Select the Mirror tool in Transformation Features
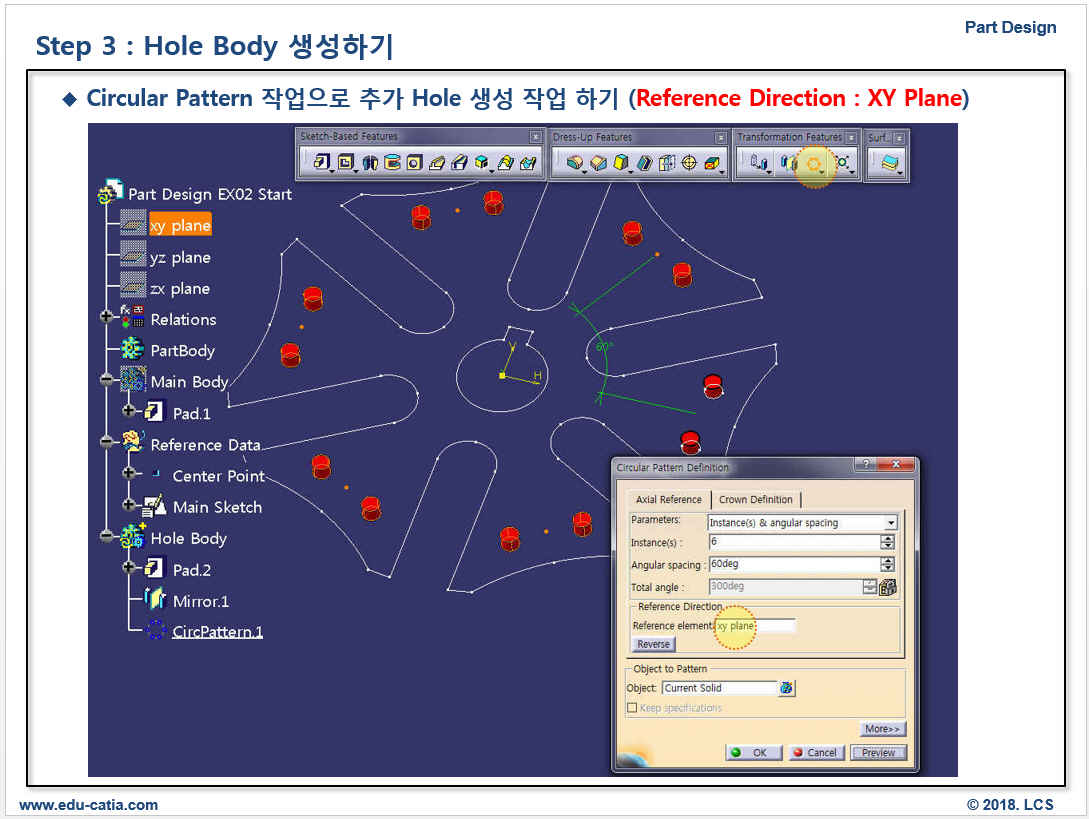The height and width of the screenshot is (819, 1089). (788, 162)
